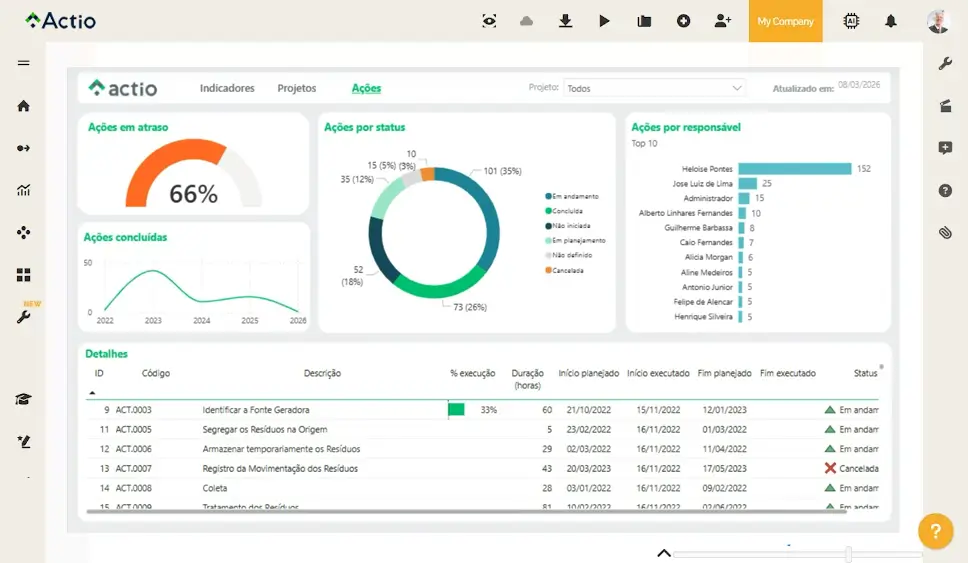Toggle the hamburger menu in left sidebar
The height and width of the screenshot is (563, 968).
coord(23,63)
